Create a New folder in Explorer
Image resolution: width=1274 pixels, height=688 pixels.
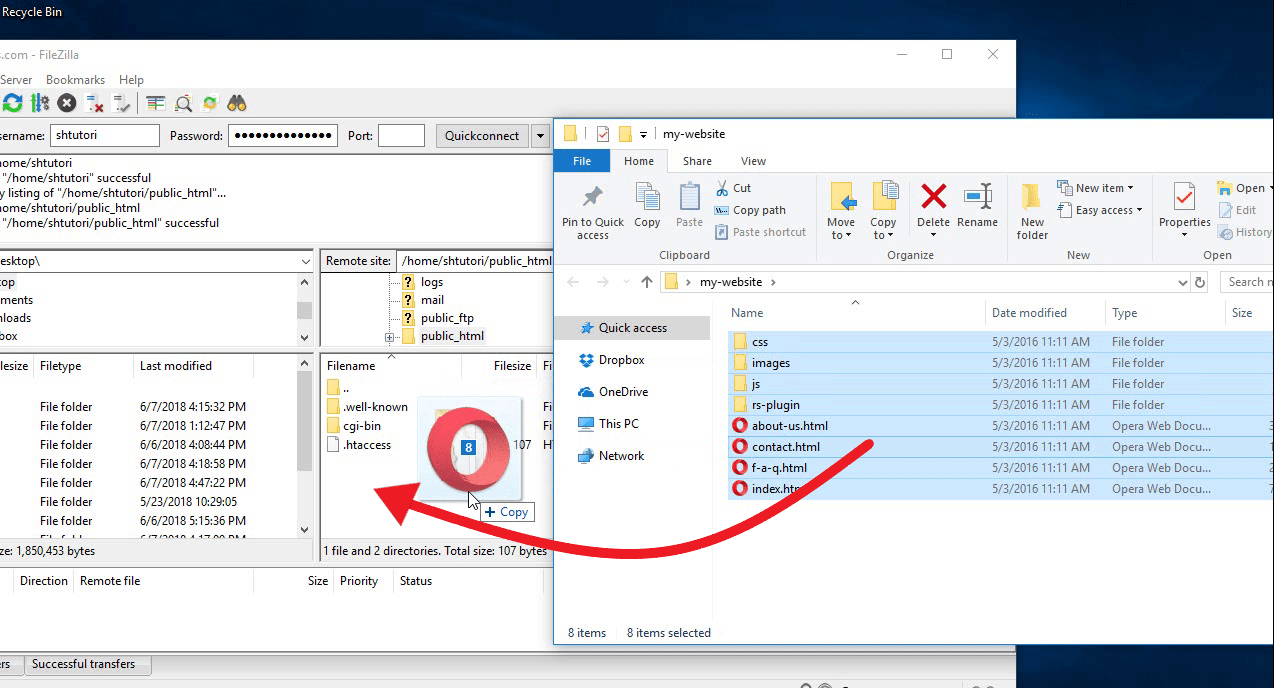[1031, 208]
